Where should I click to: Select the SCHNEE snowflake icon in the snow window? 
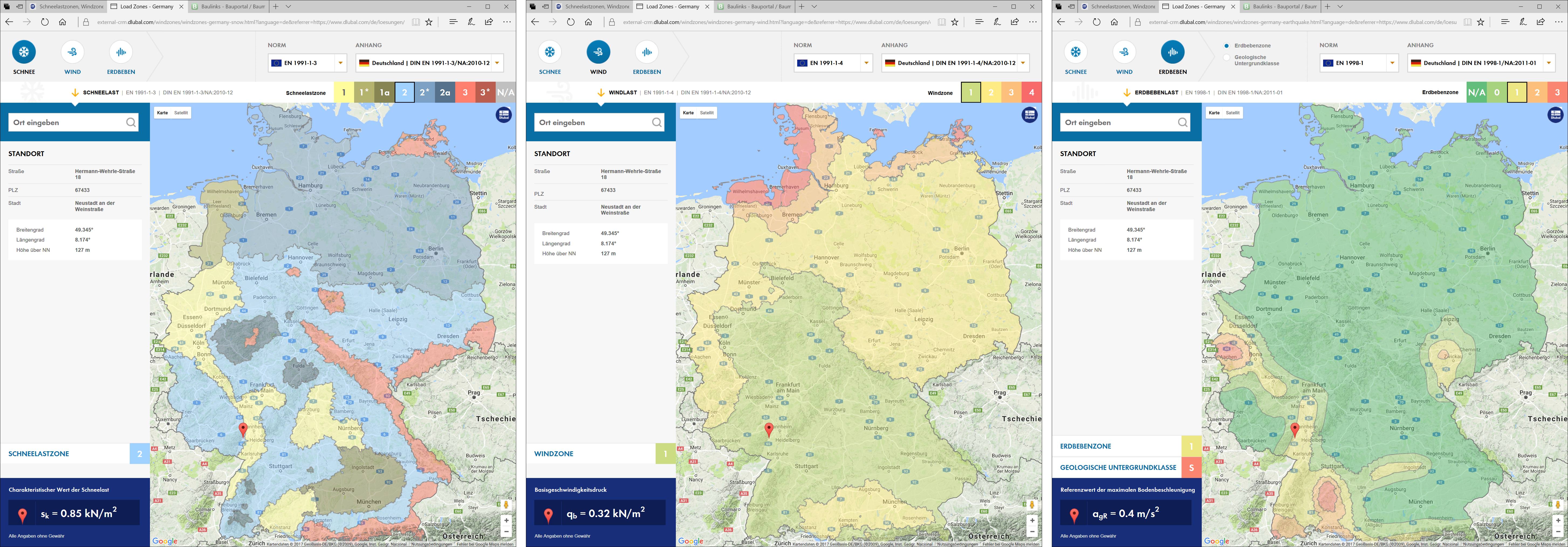click(24, 52)
